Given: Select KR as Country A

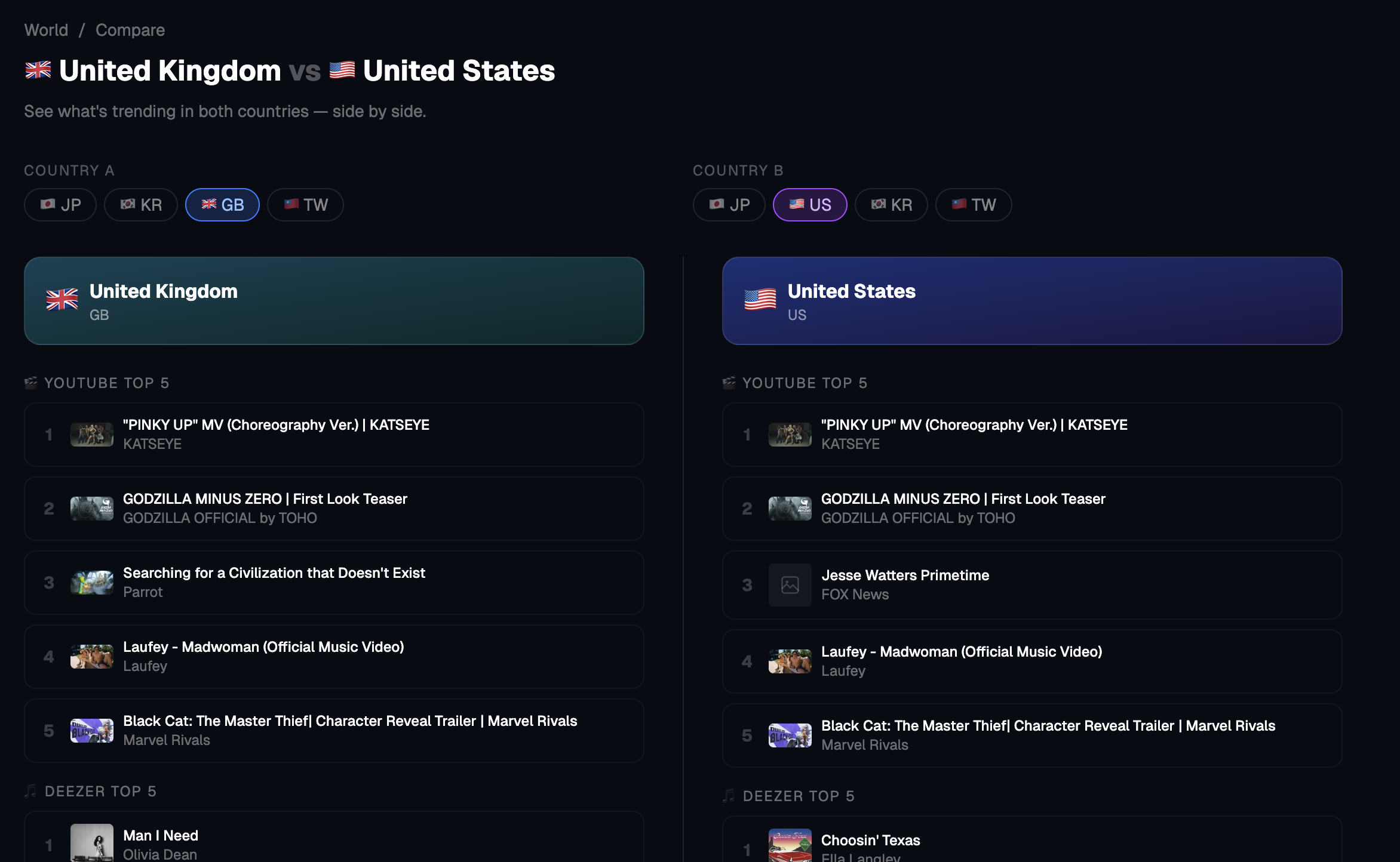Looking at the screenshot, I should [x=141, y=205].
